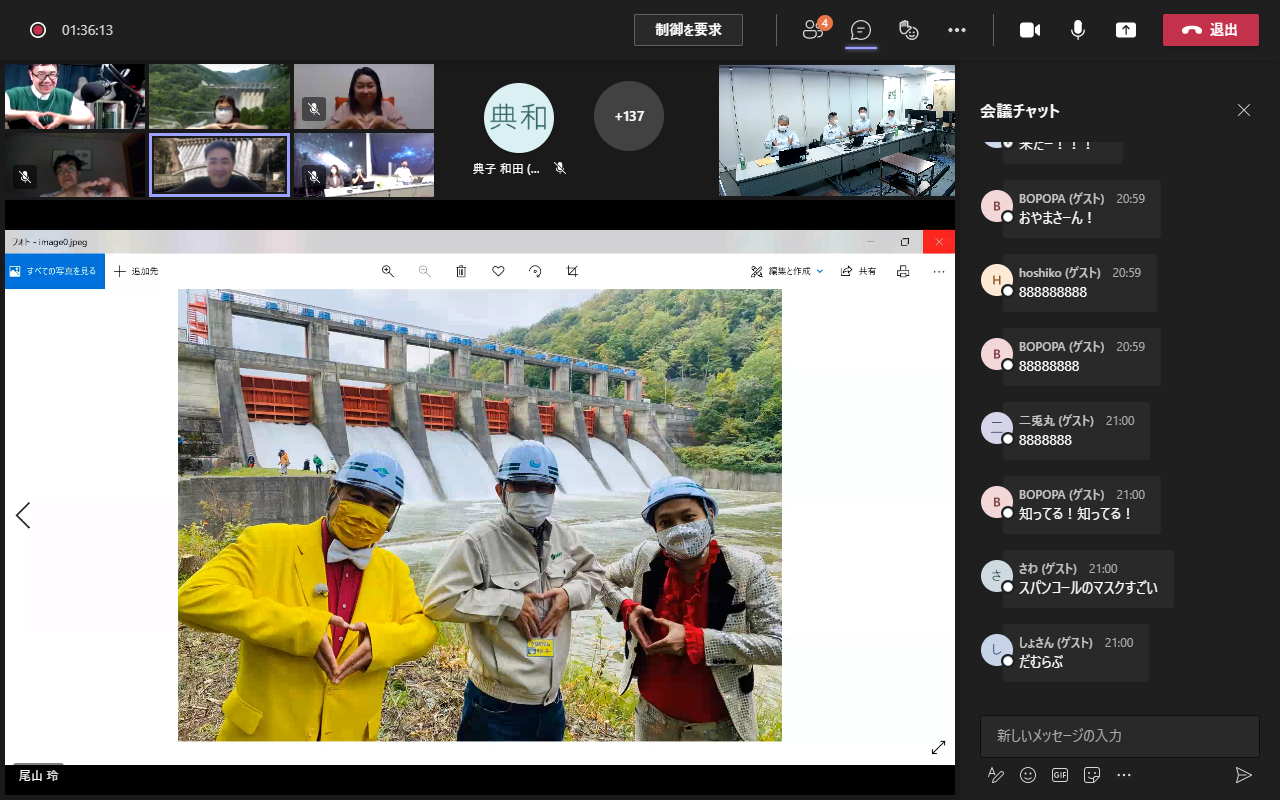Open the GIF picker icon
The image size is (1280, 800).
(x=1060, y=775)
